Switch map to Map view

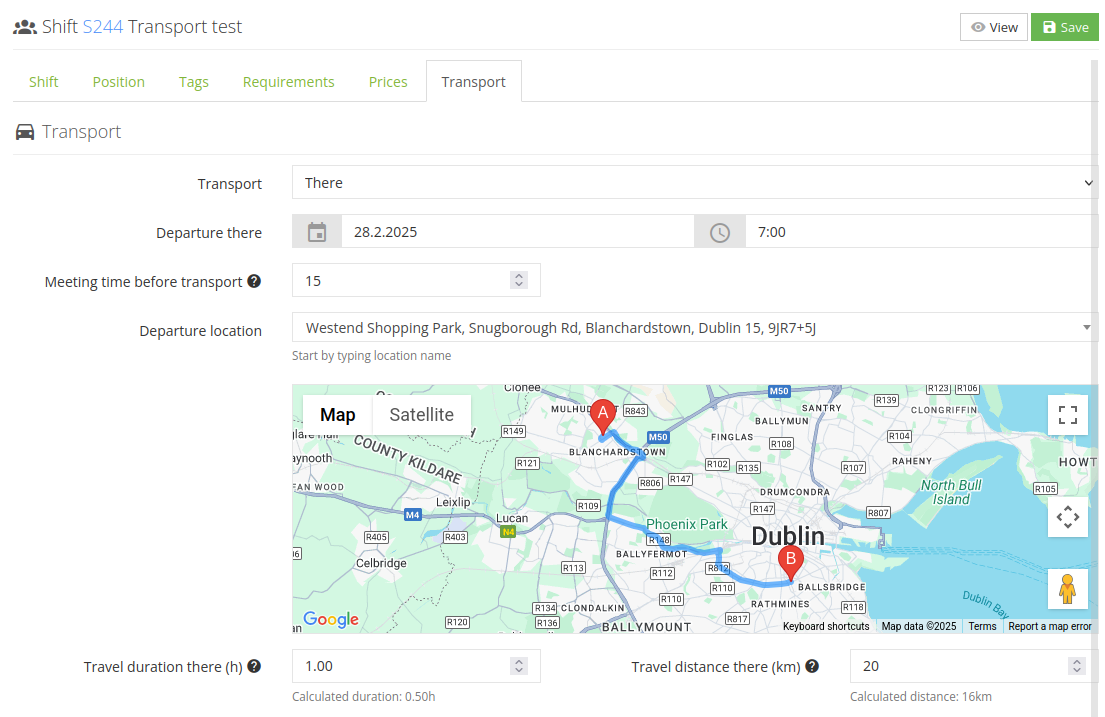click(338, 415)
